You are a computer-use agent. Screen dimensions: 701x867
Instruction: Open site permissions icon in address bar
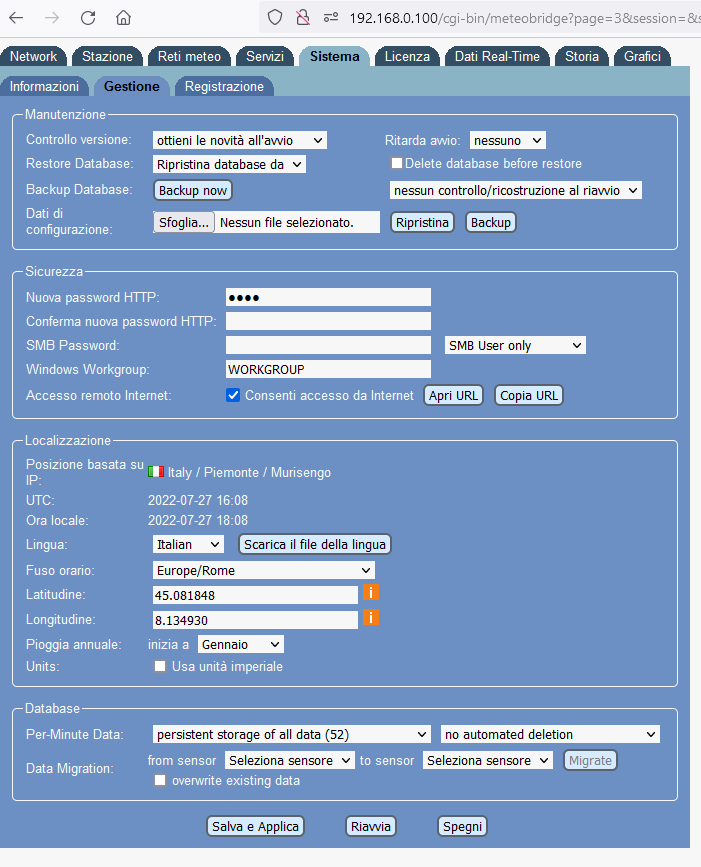tap(331, 18)
